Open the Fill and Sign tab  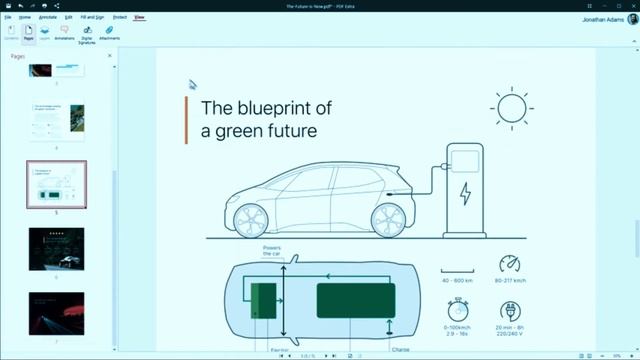pyautogui.click(x=92, y=17)
